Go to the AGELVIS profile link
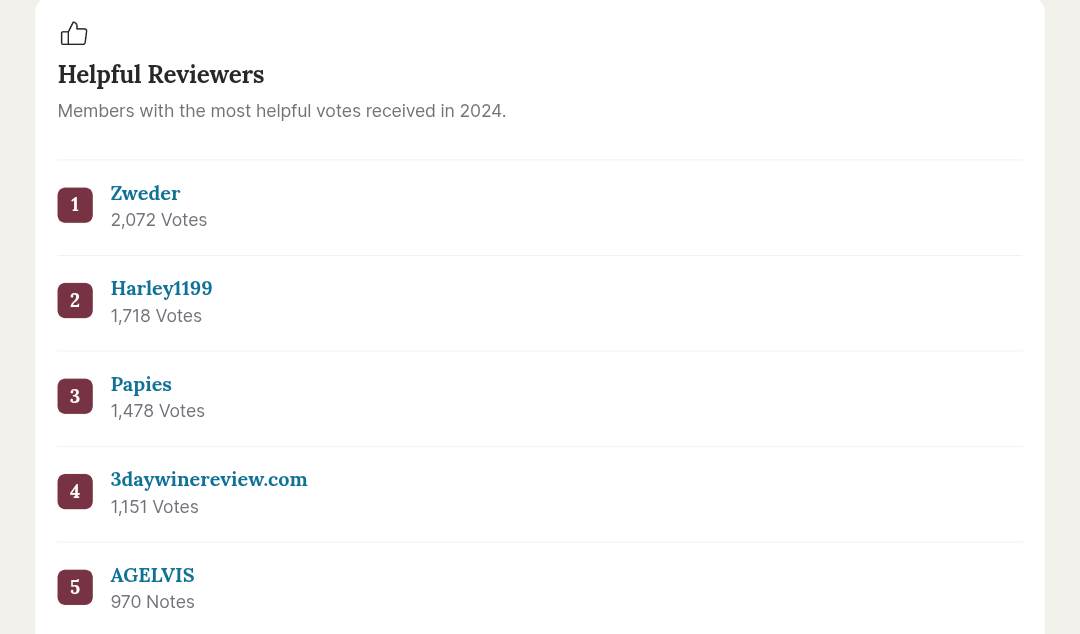The height and width of the screenshot is (634, 1080). [152, 575]
